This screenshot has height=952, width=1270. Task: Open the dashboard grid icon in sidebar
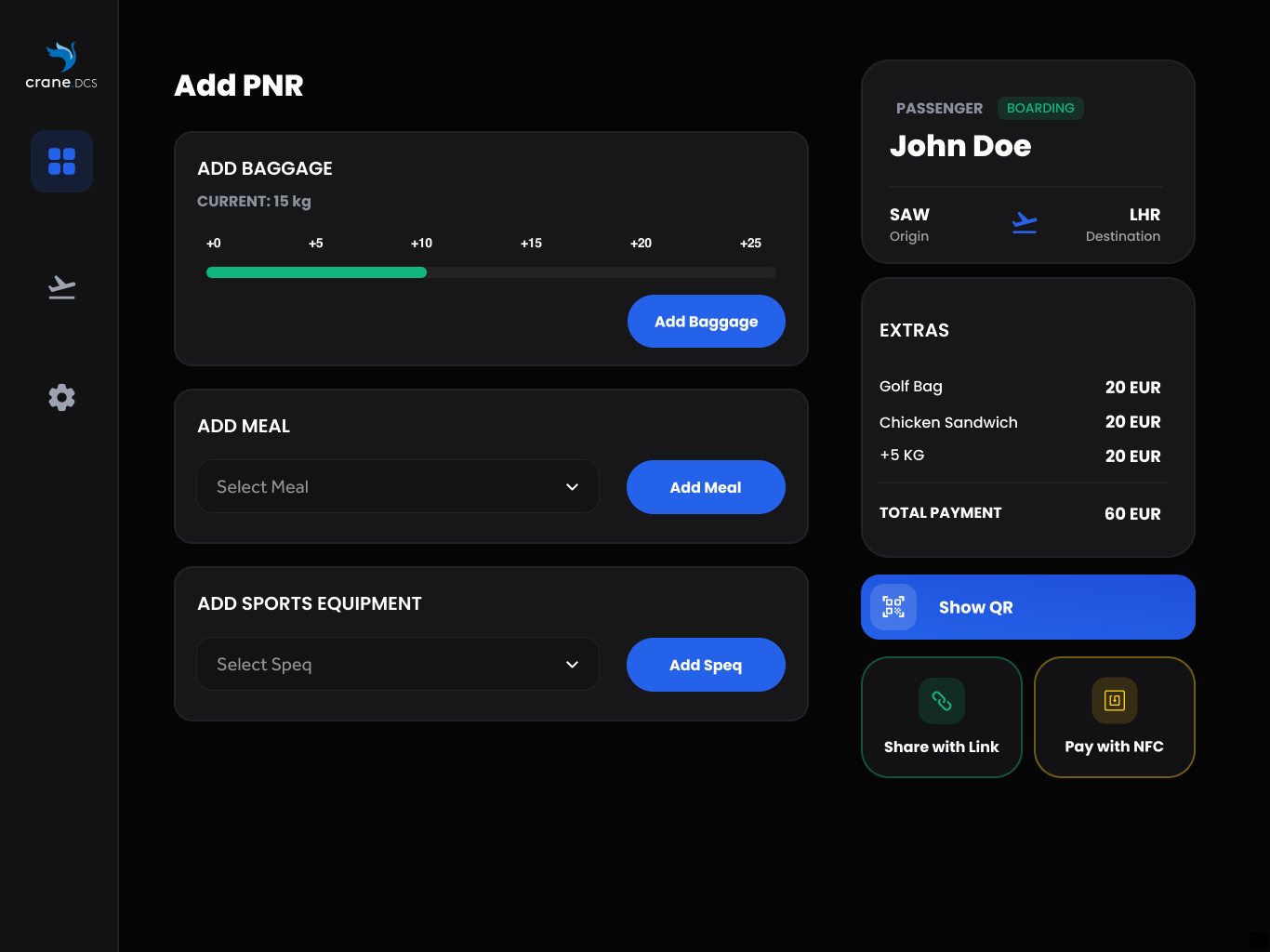(x=61, y=161)
